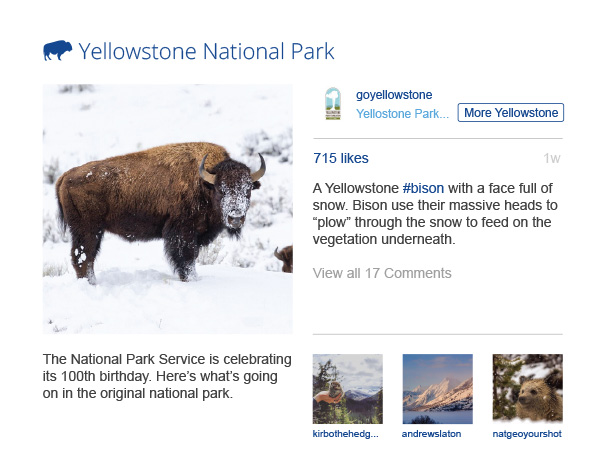Viewport: 600px width, 465px height.
Task: Open the goyellowstone username link
Action: click(x=394, y=95)
